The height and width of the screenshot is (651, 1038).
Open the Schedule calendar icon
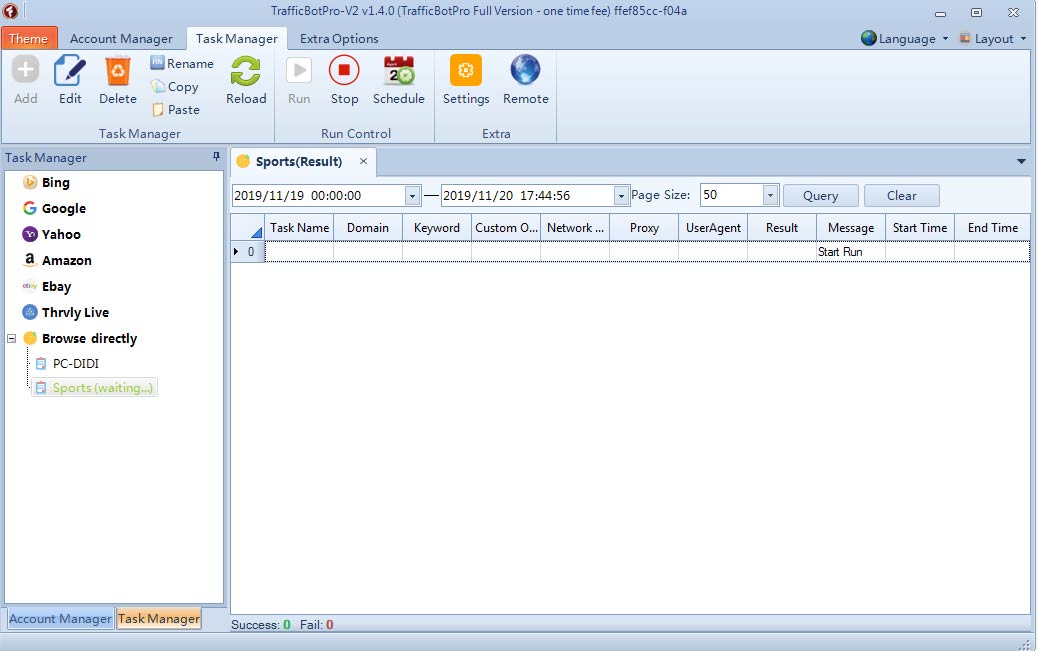399,72
